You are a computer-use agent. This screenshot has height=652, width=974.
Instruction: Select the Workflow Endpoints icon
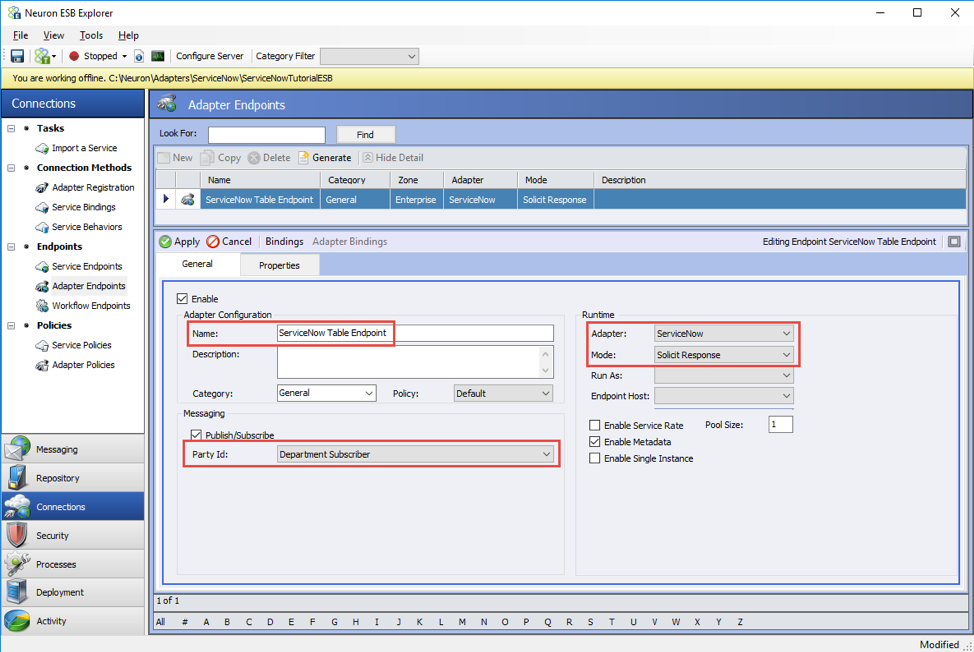click(x=42, y=306)
